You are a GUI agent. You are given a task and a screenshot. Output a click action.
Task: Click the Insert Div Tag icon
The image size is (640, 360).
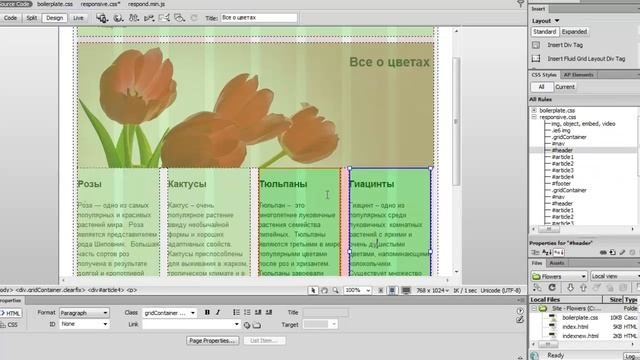(x=536, y=45)
